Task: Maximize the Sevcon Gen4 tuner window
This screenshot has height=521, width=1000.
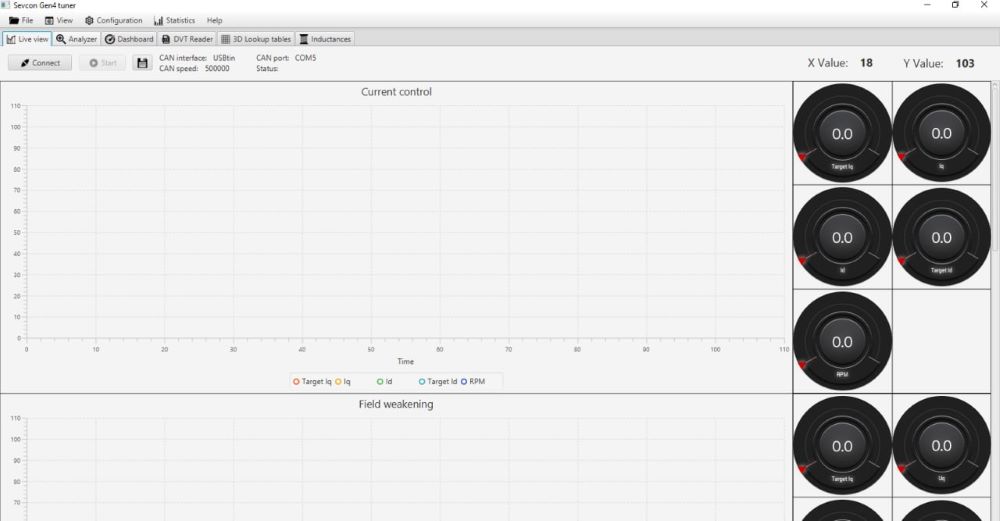Action: point(955,5)
